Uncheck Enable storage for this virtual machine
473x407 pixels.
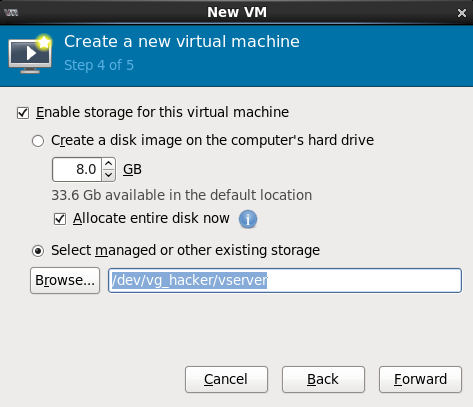23,113
